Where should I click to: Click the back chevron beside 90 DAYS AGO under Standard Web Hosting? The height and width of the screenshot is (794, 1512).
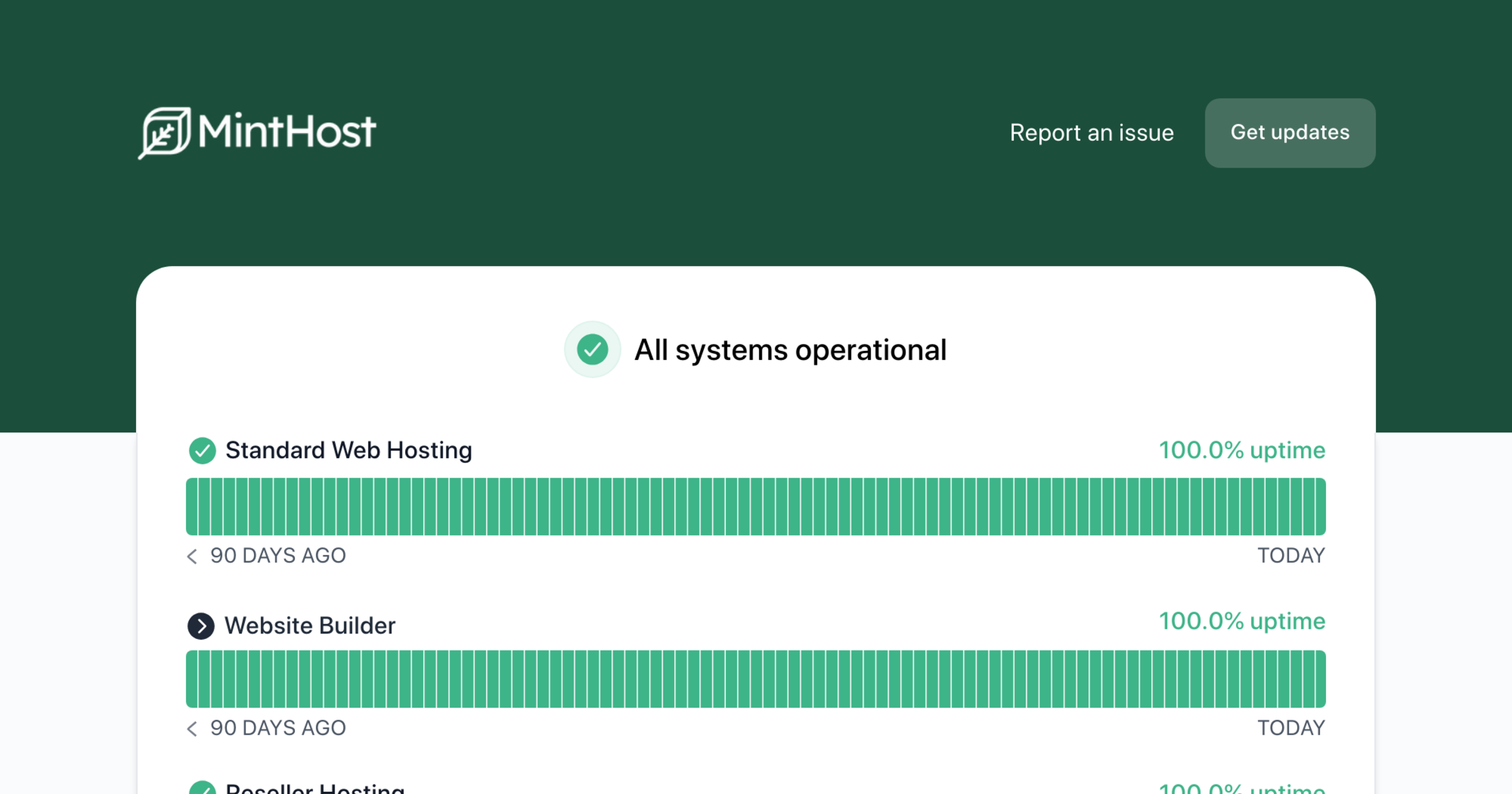[192, 556]
